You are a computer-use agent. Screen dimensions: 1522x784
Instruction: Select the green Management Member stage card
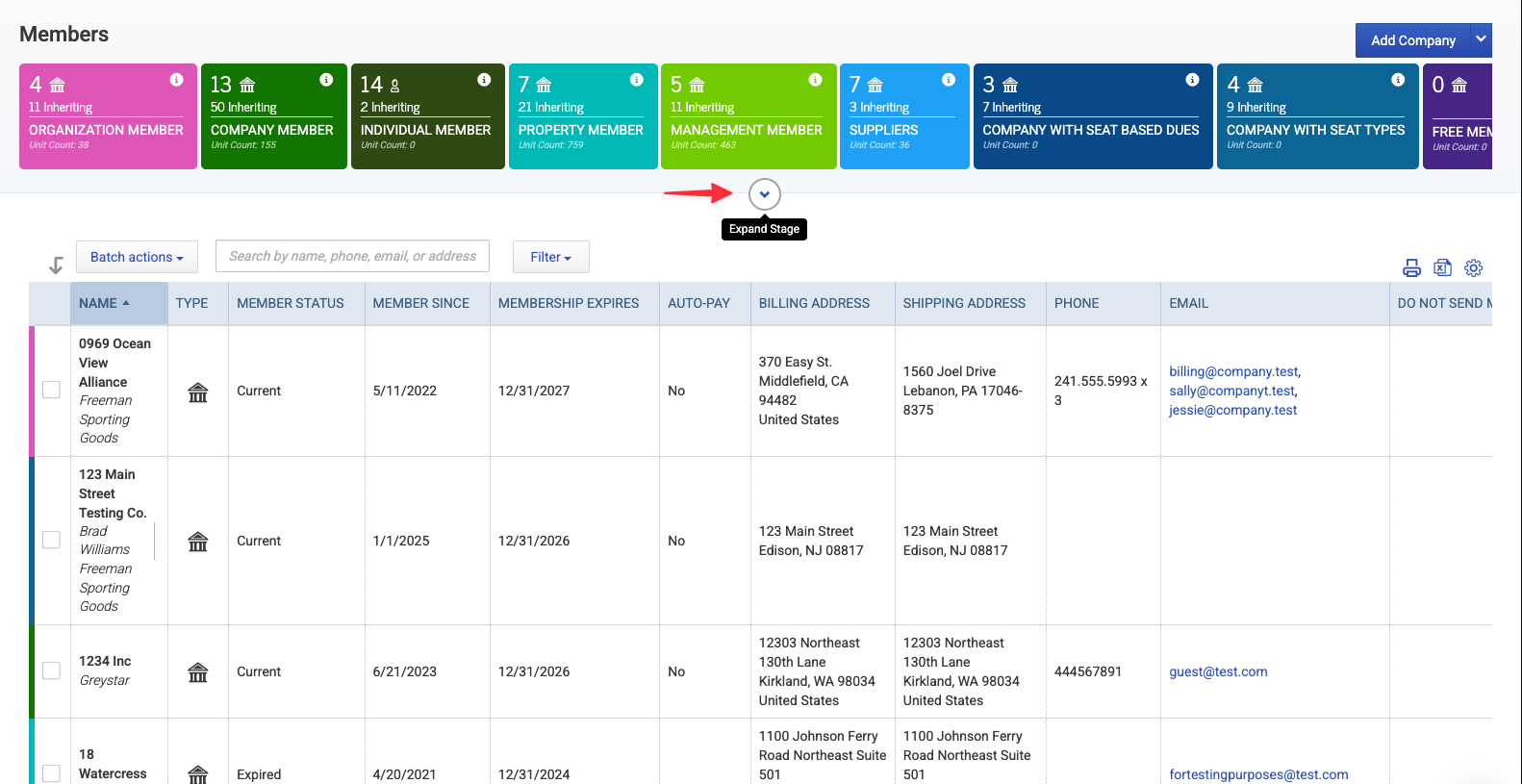(x=748, y=116)
